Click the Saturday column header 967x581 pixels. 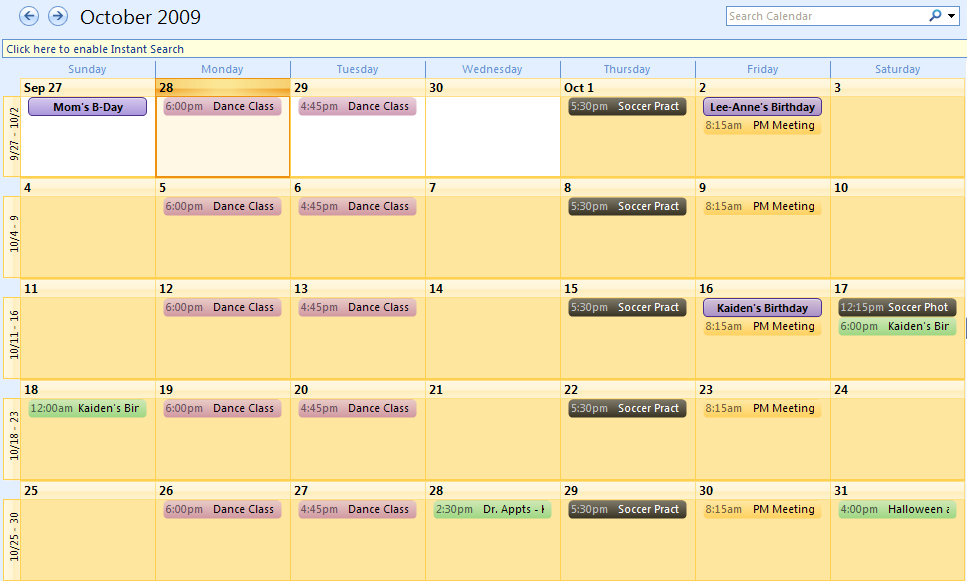pos(897,69)
